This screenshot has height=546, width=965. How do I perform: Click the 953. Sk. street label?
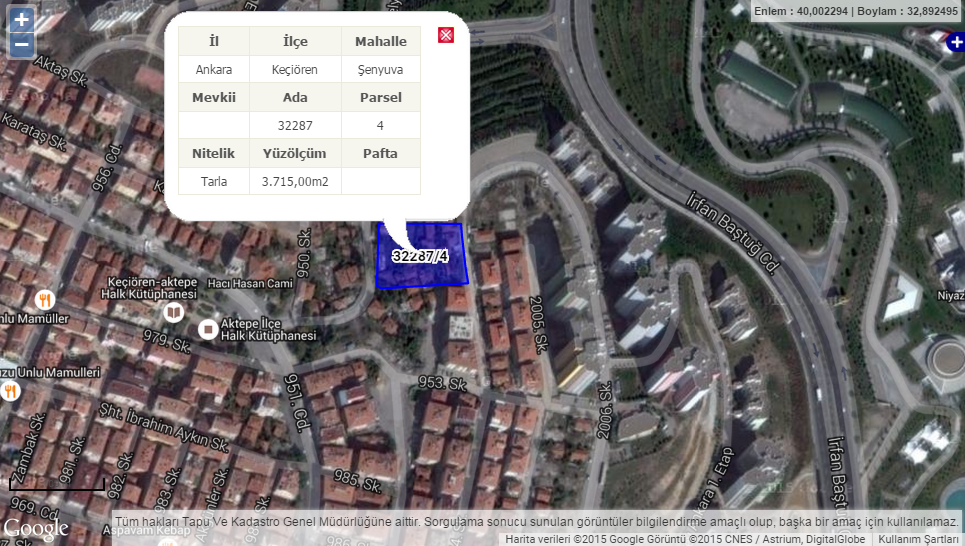442,383
